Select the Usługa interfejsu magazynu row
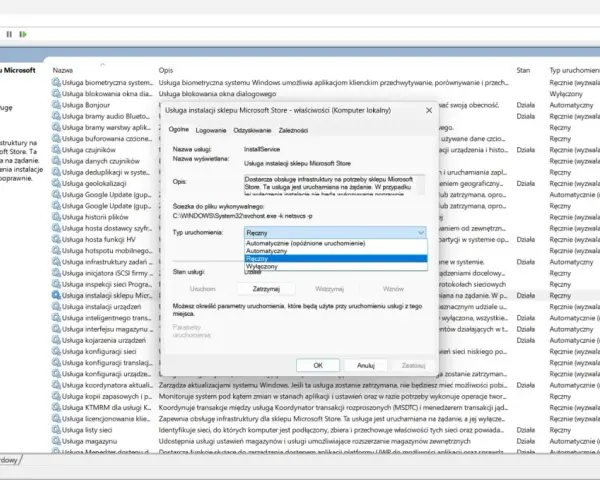 tap(325, 329)
